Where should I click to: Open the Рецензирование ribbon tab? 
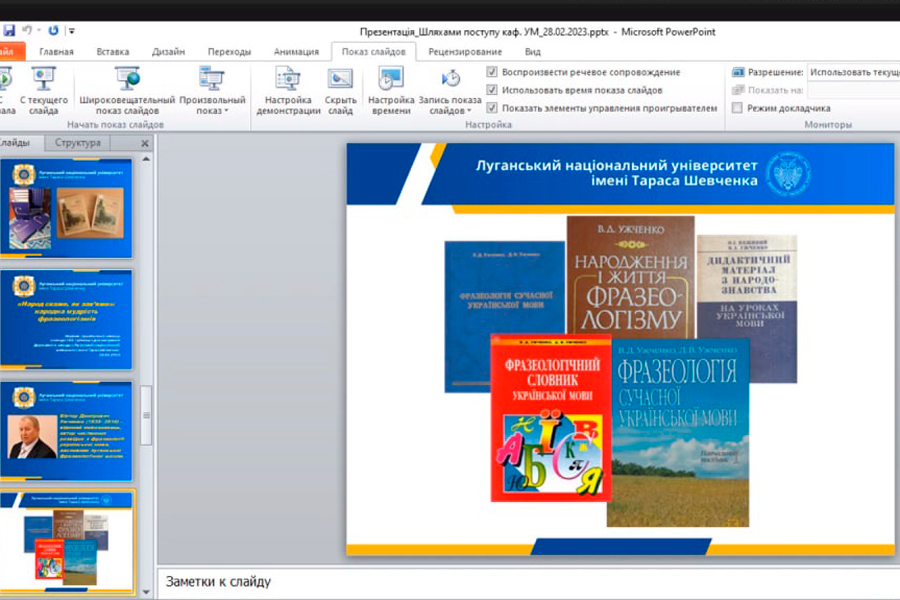coord(465,52)
